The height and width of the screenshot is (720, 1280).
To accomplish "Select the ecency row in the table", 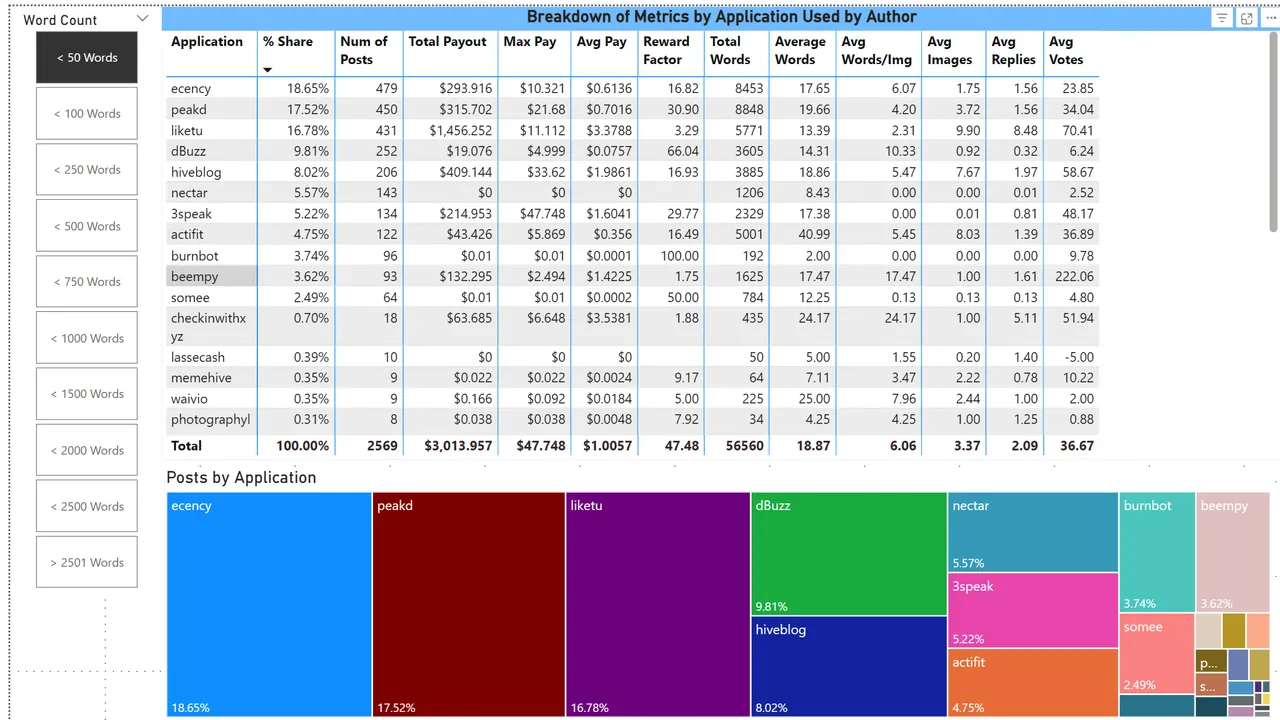I will tap(633, 88).
